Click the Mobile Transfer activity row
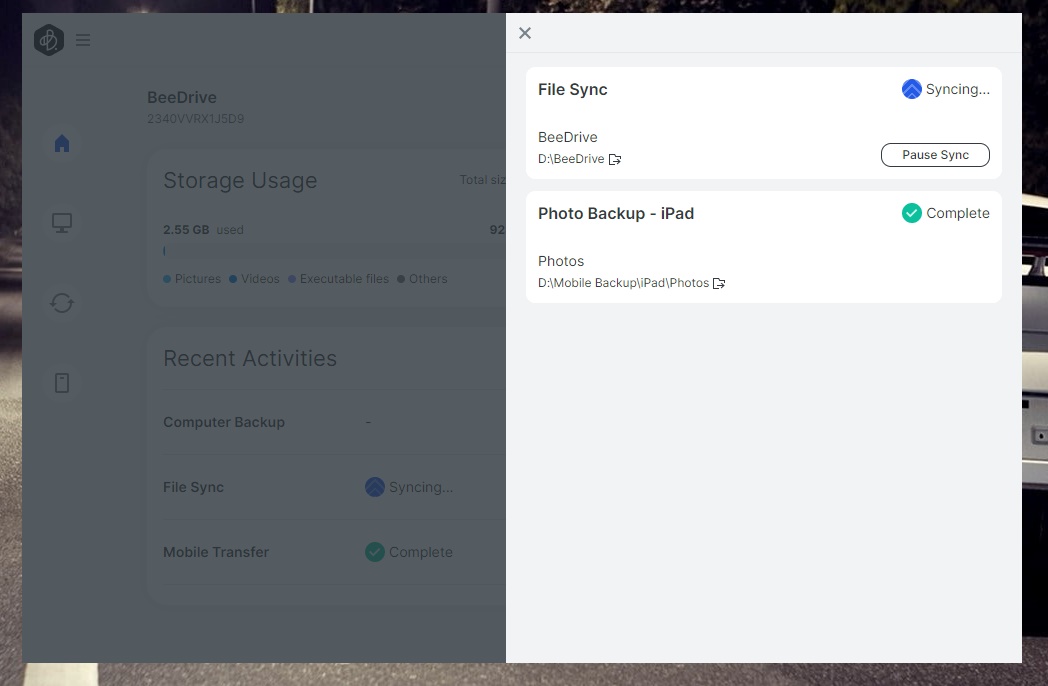This screenshot has height=686, width=1048. 216,552
